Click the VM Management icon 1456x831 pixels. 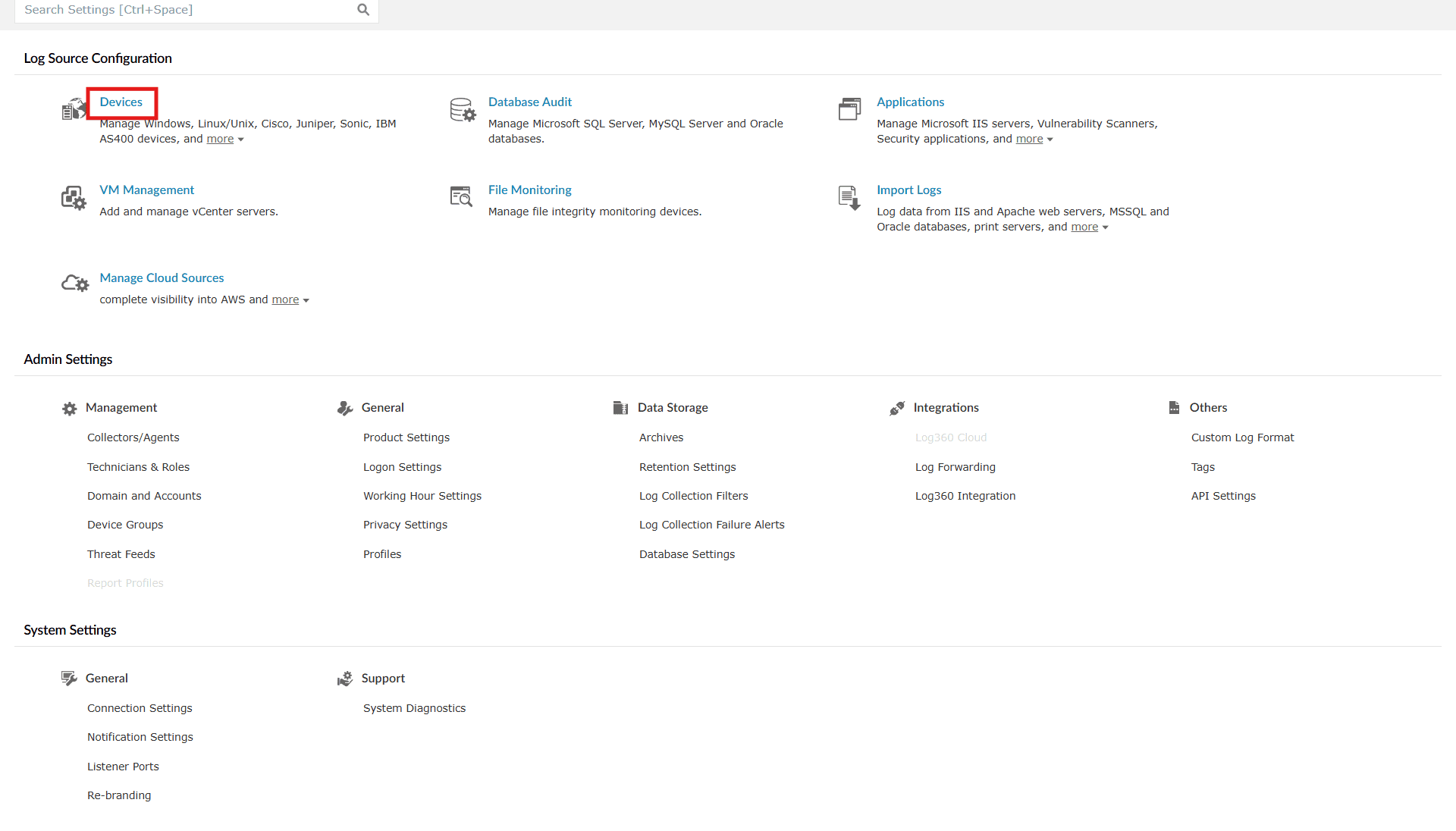click(x=73, y=197)
